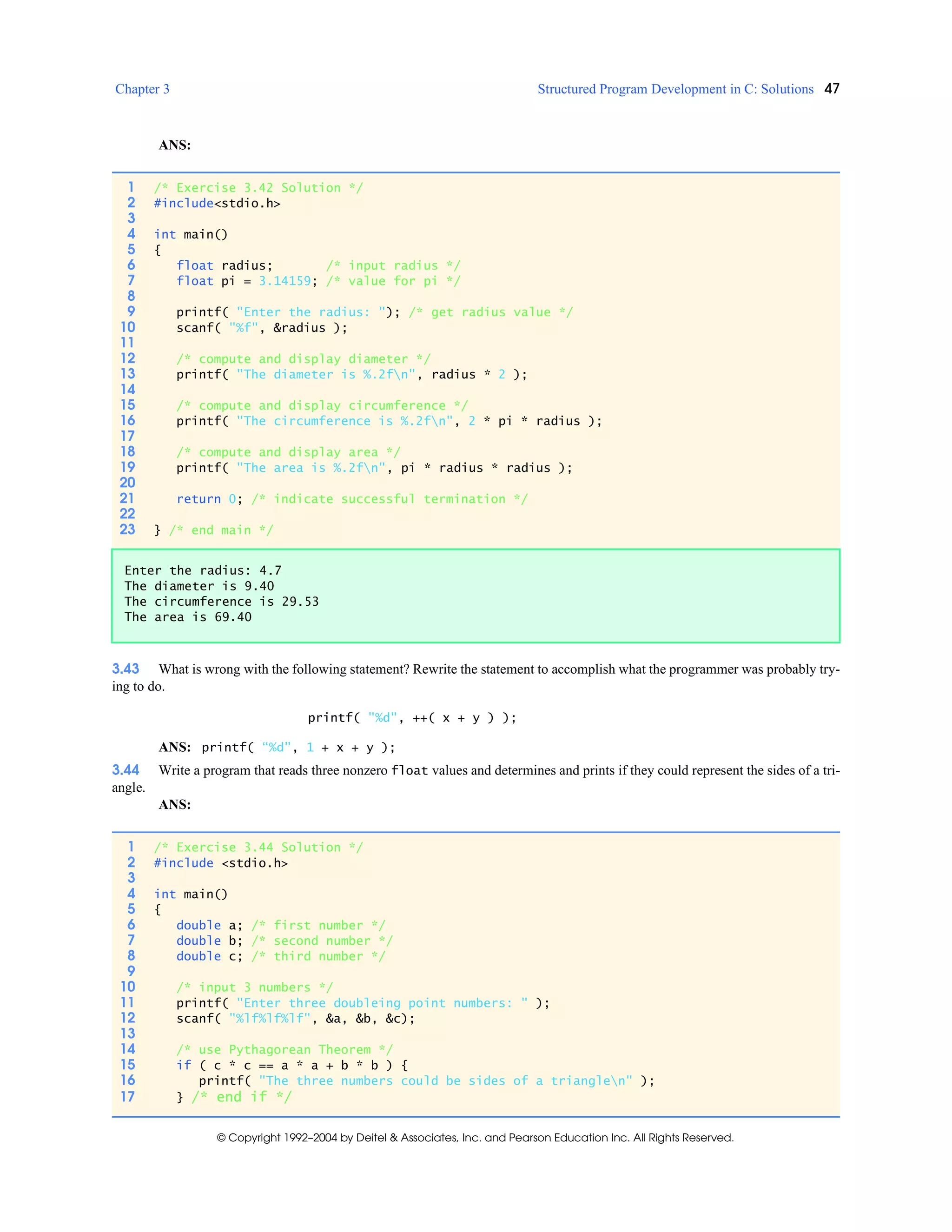The height and width of the screenshot is (1232, 952).
Task: Click the comment '/* Exercise 3.44 Solution */'
Action: [x=258, y=847]
